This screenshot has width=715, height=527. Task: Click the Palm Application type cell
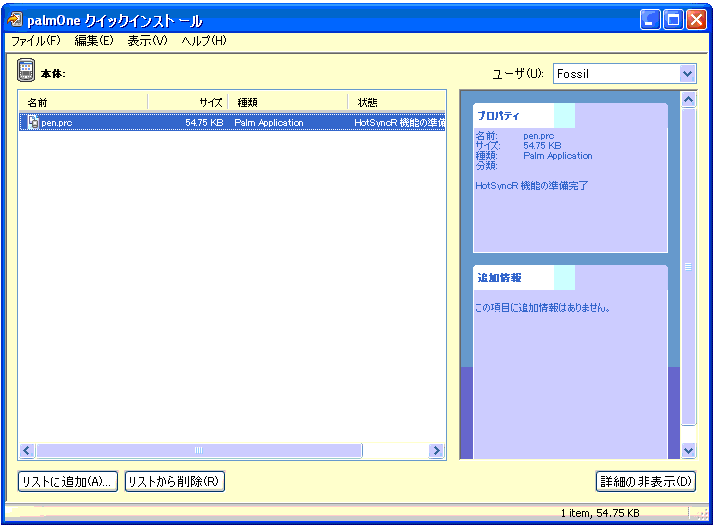[x=269, y=123]
